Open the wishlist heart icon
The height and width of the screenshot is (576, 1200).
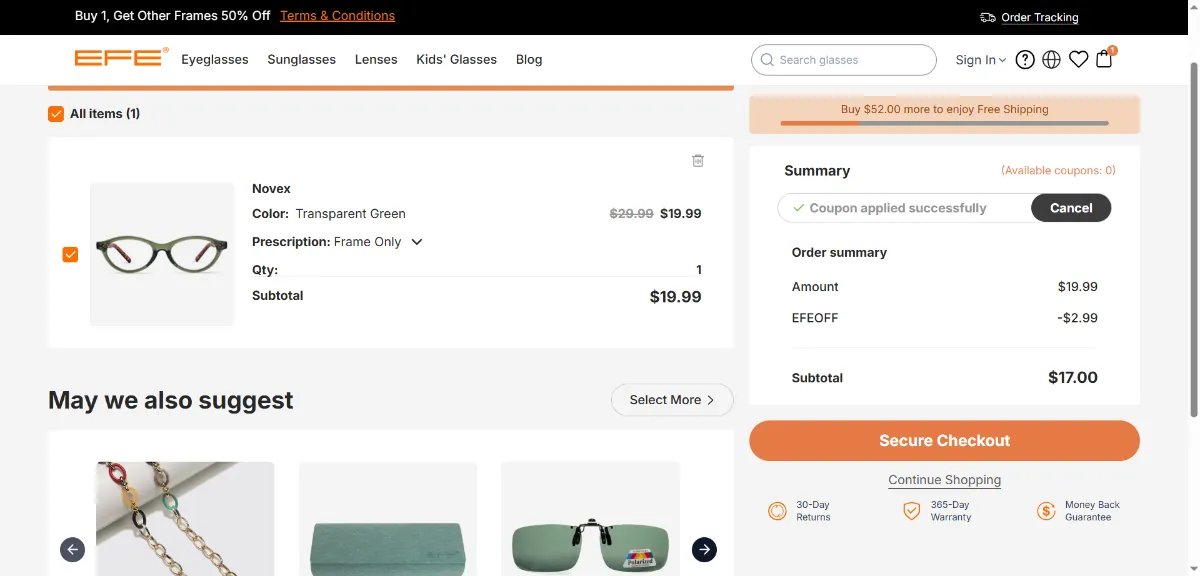point(1078,60)
